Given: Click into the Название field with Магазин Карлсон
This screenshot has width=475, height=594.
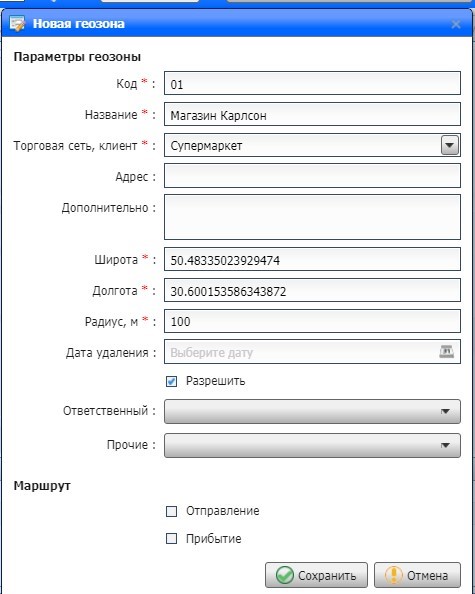Looking at the screenshot, I should pyautogui.click(x=312, y=114).
